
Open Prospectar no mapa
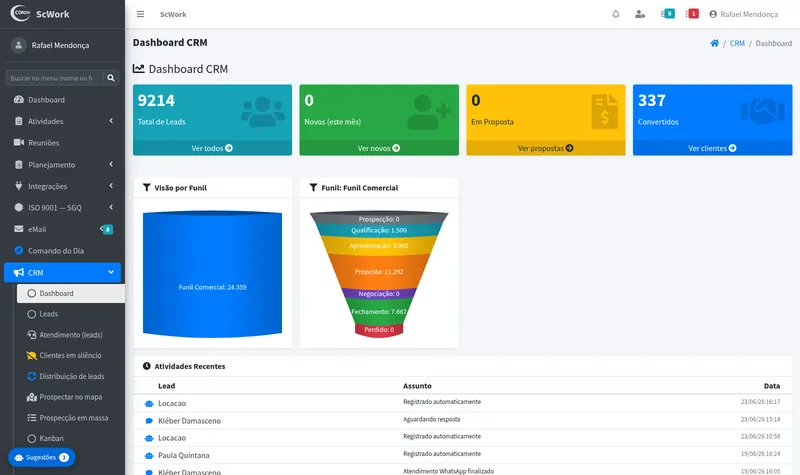coord(70,397)
